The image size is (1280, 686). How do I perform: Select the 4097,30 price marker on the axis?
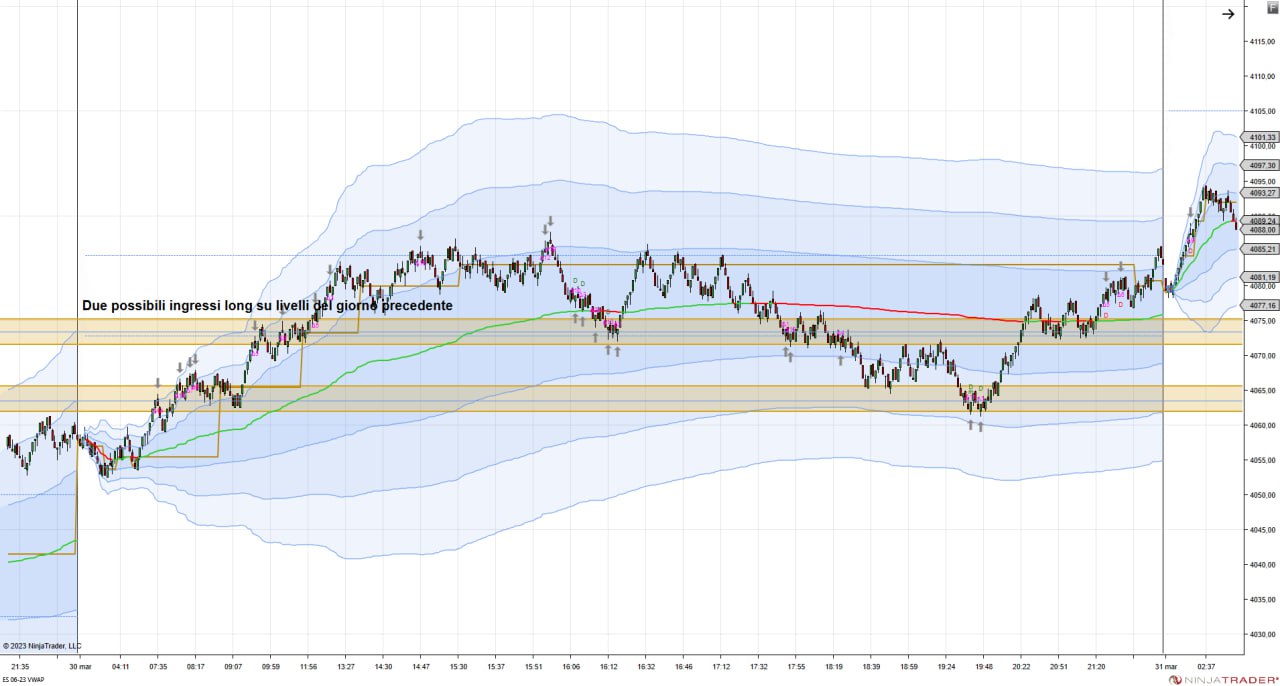(1261, 165)
